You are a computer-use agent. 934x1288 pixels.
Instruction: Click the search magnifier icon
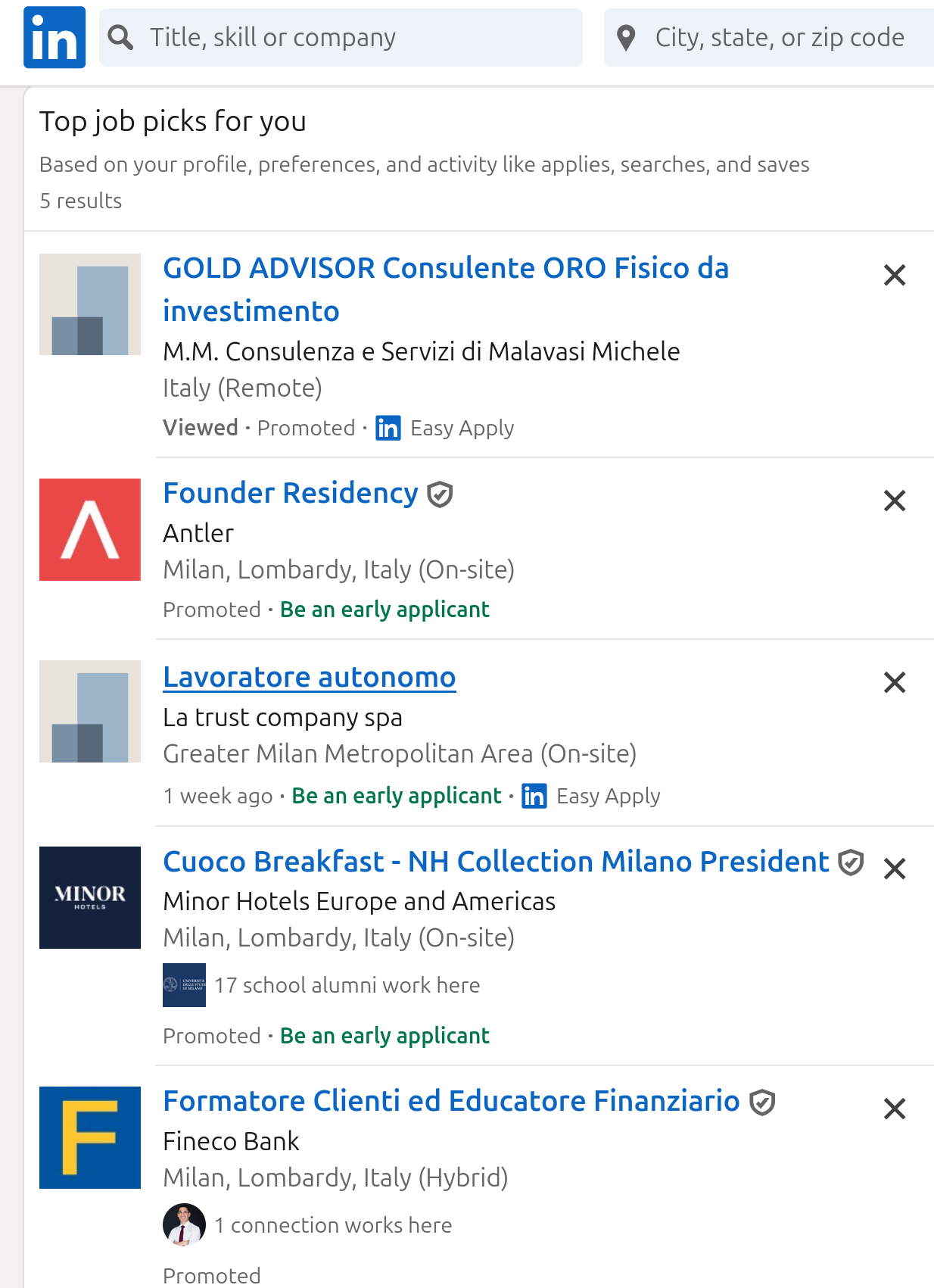click(x=121, y=37)
